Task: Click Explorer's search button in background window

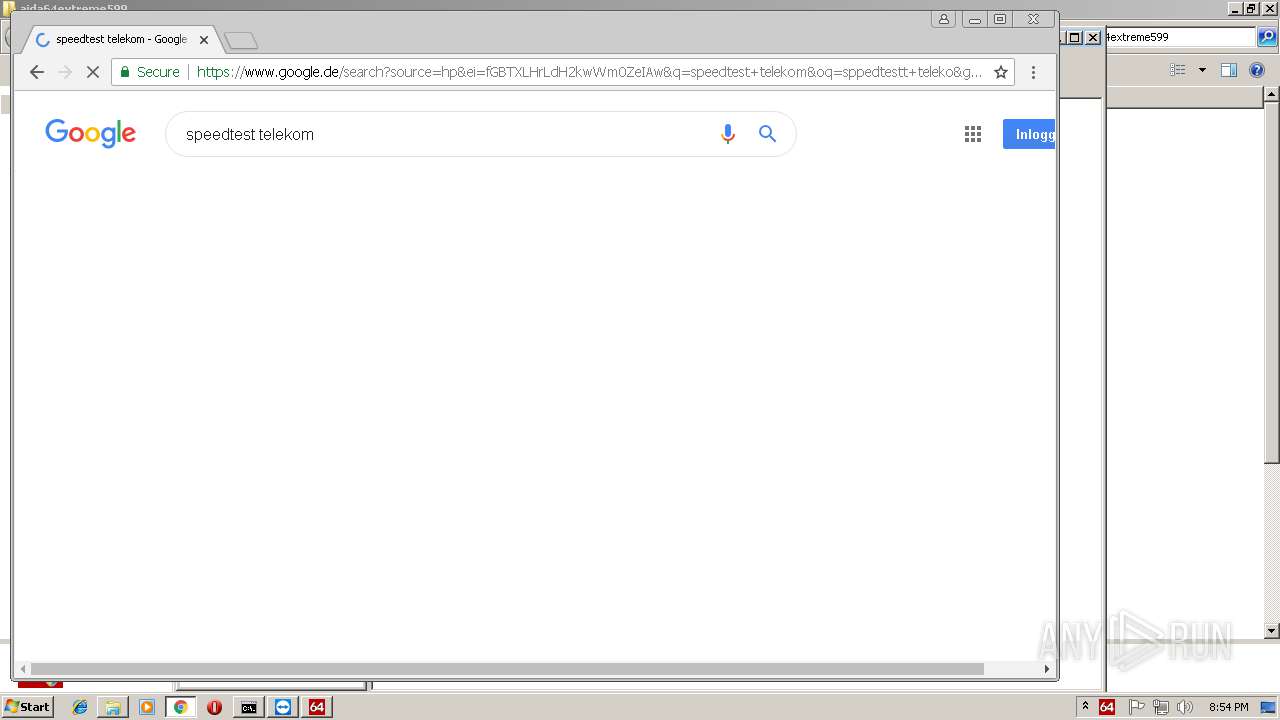Action: (x=1266, y=37)
